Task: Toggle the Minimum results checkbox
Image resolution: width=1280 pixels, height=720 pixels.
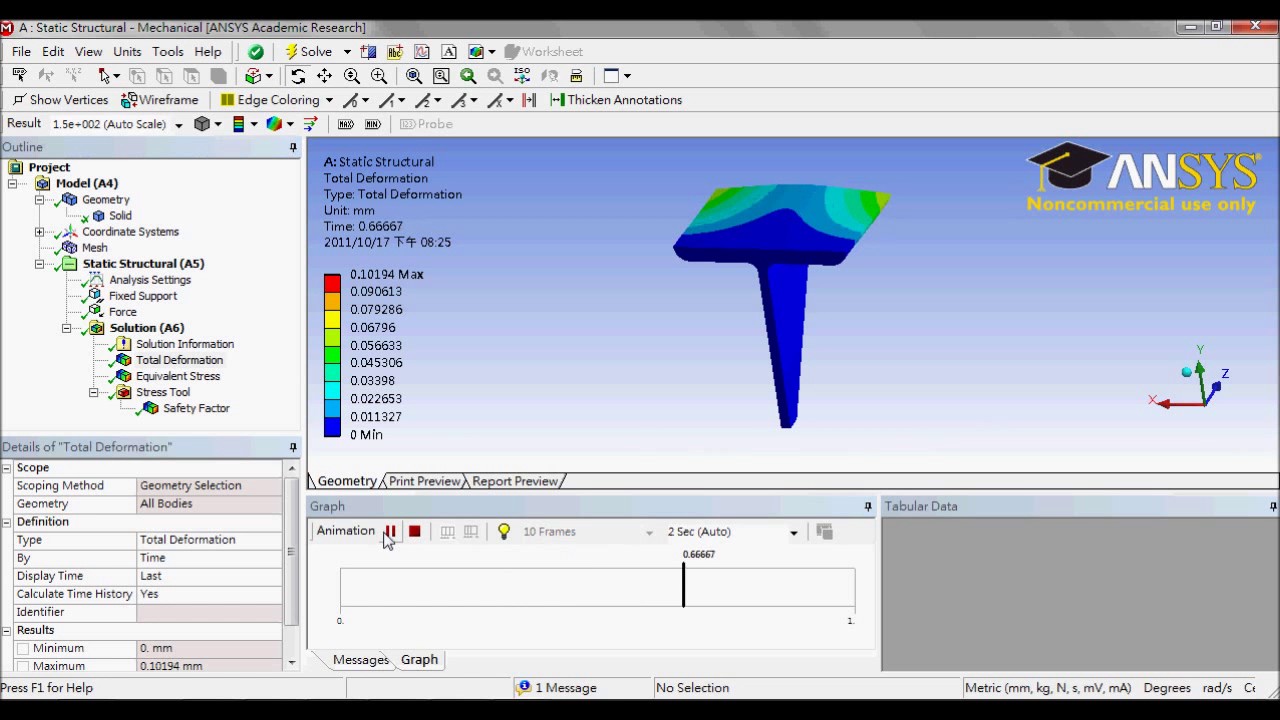Action: click(x=23, y=649)
